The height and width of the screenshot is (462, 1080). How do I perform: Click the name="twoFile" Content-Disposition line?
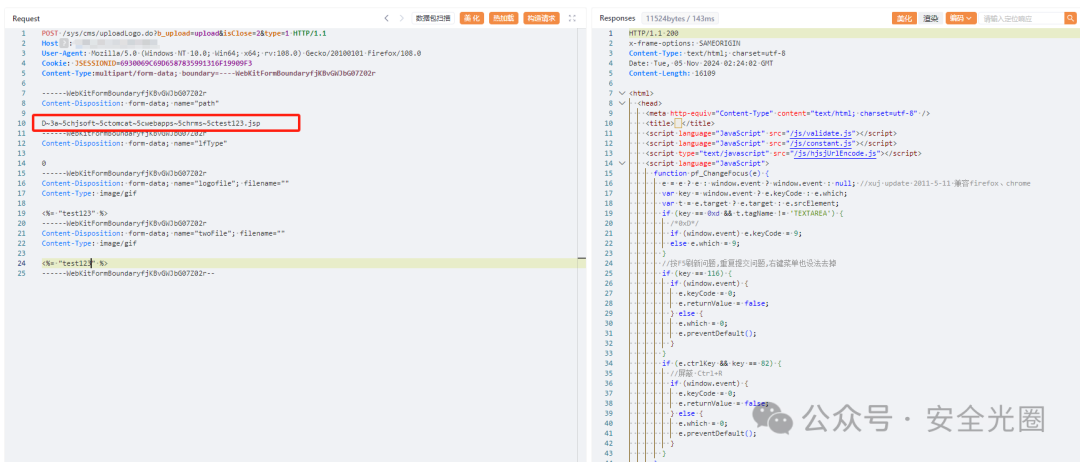coord(163,233)
